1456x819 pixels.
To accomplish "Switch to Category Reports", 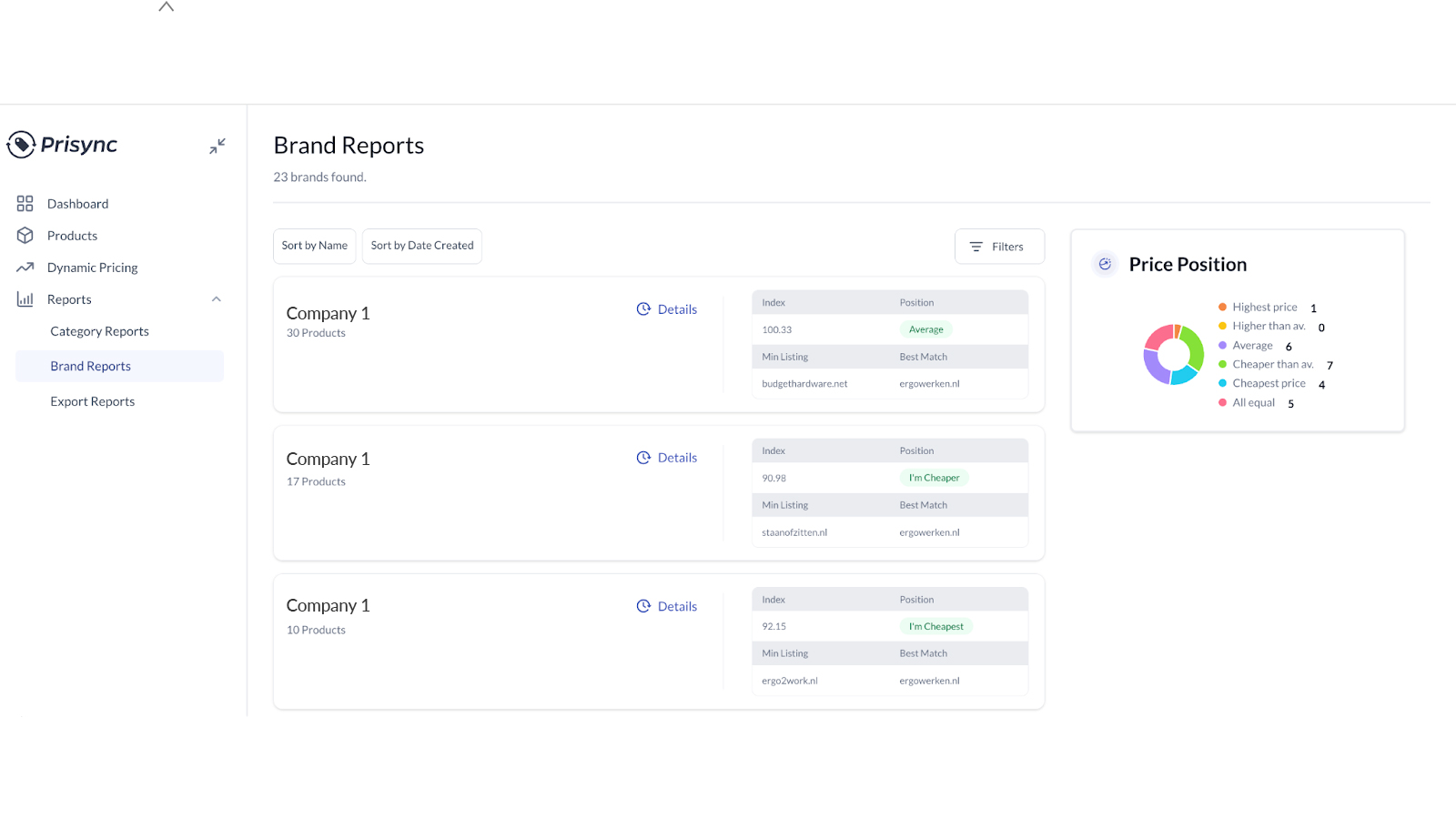I will coord(99,330).
